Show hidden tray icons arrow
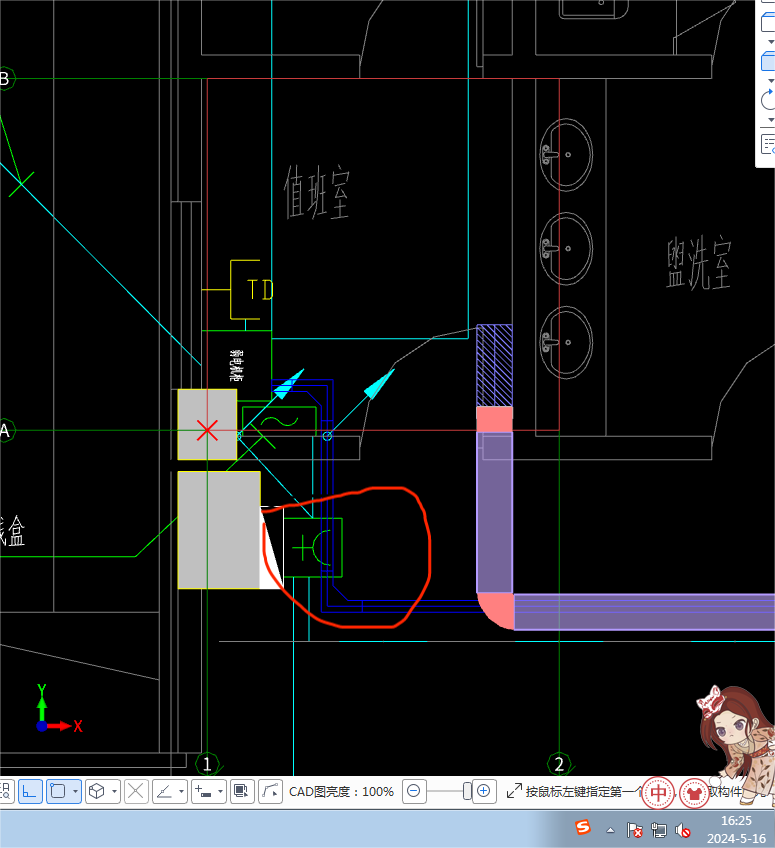Image resolution: width=775 pixels, height=848 pixels. point(611,830)
